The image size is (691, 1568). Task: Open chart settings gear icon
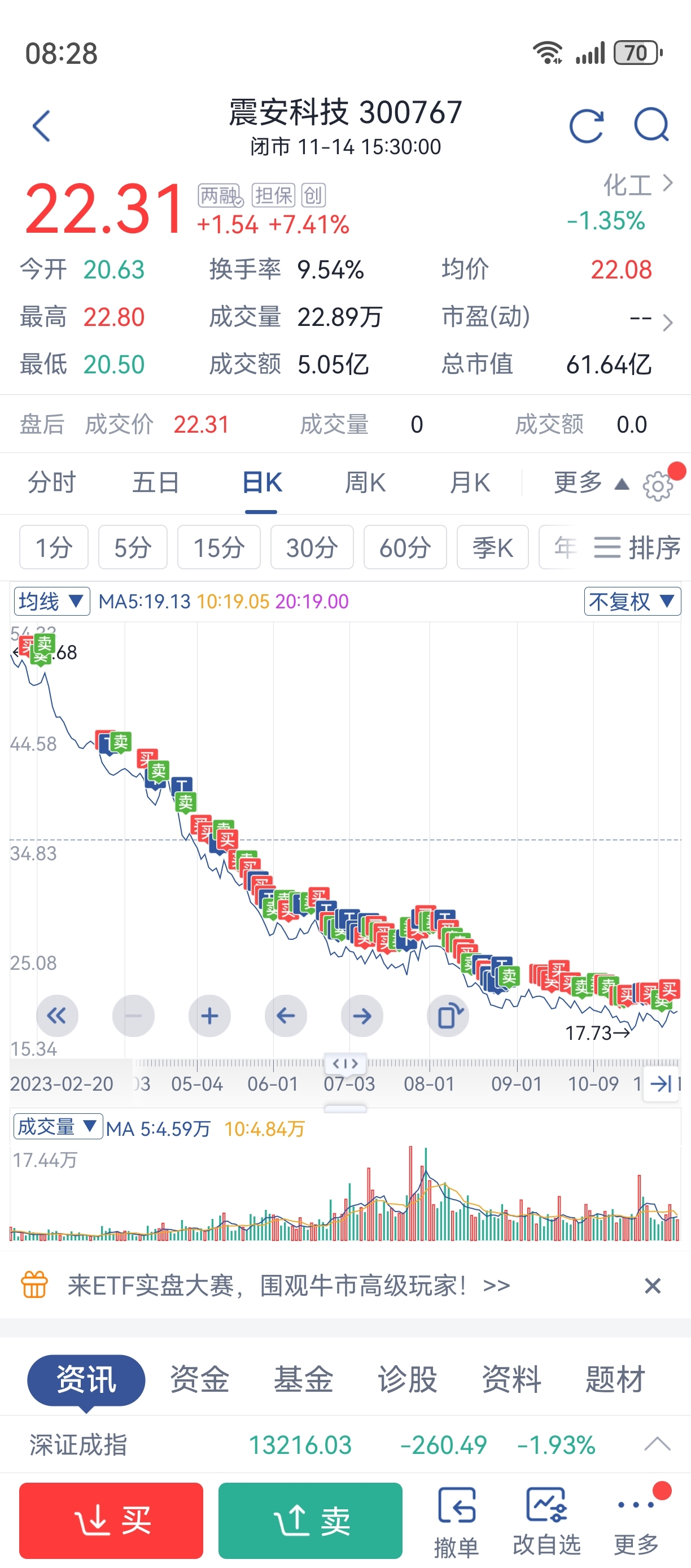pyautogui.click(x=658, y=485)
